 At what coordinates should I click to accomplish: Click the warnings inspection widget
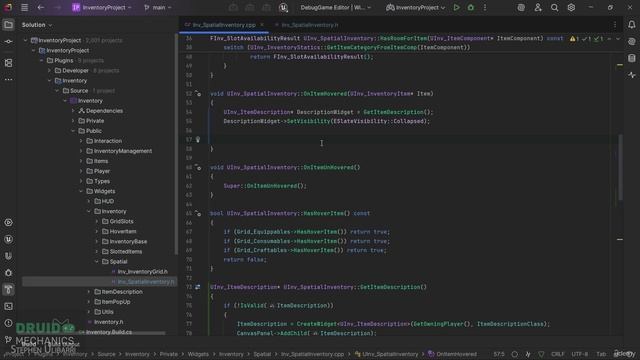point(587,39)
